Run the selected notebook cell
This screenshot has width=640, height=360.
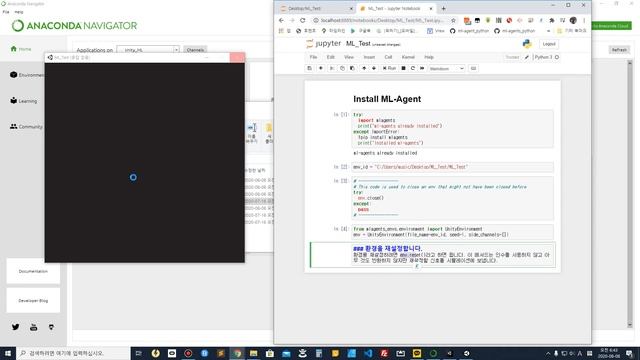click(x=389, y=69)
